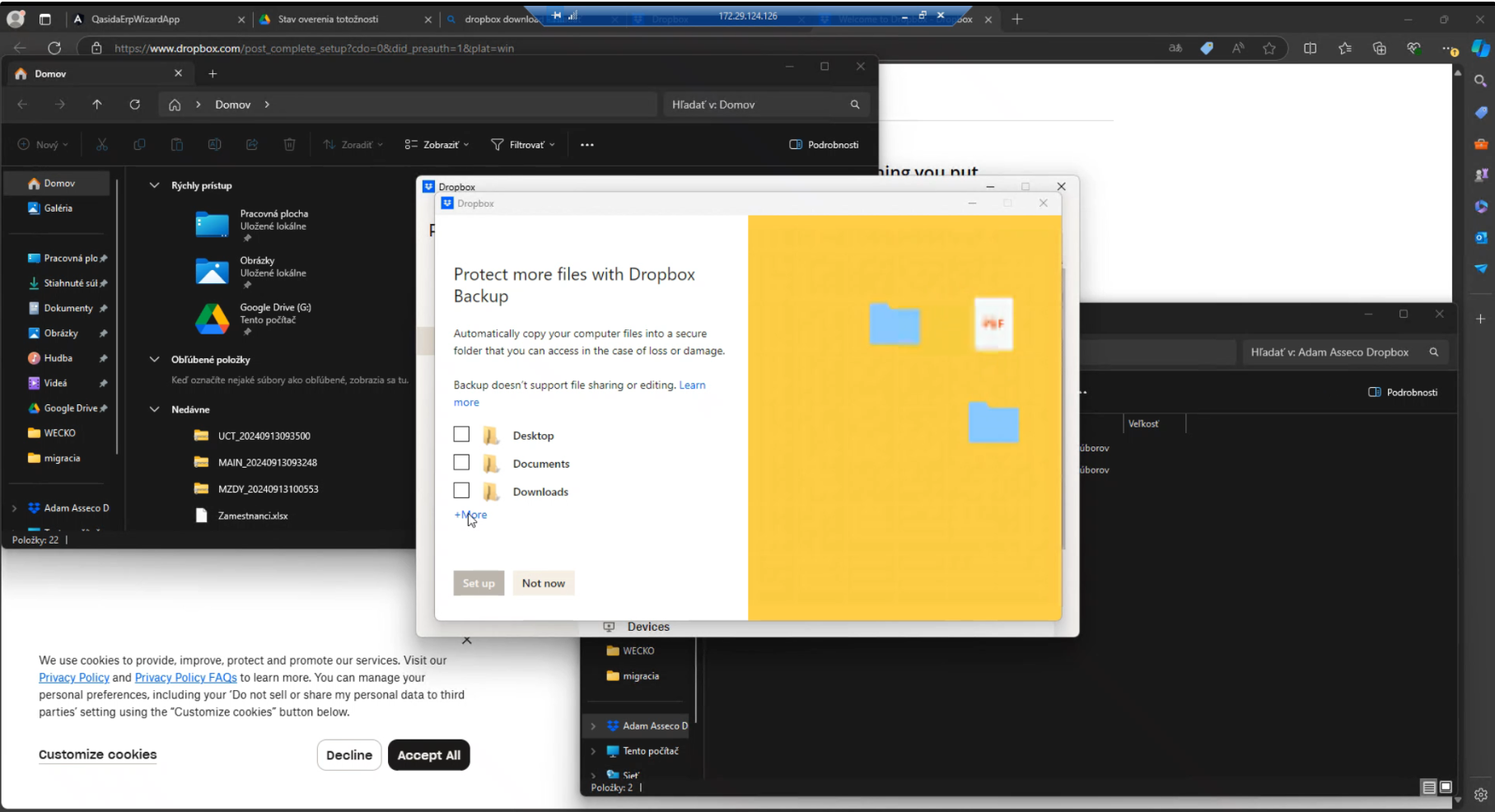Screen dimensions: 1495x812
Task: Check the Desktop backup checkbox
Action: pos(461,434)
